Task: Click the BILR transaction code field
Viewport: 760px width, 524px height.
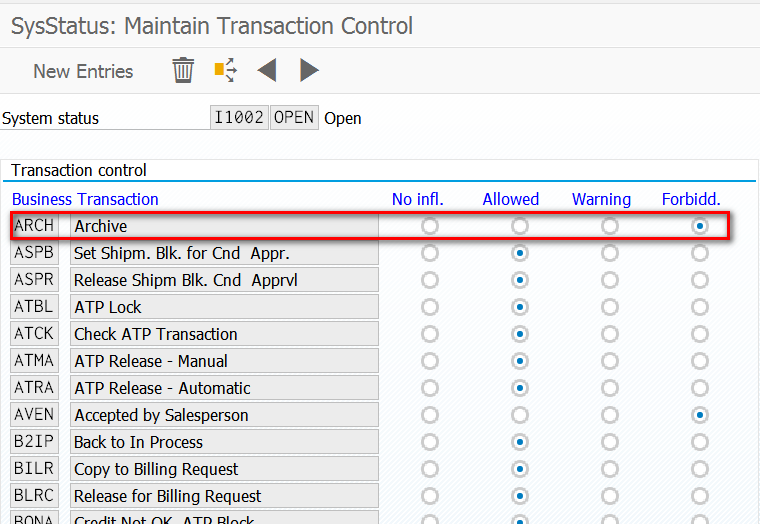Action: [x=34, y=469]
